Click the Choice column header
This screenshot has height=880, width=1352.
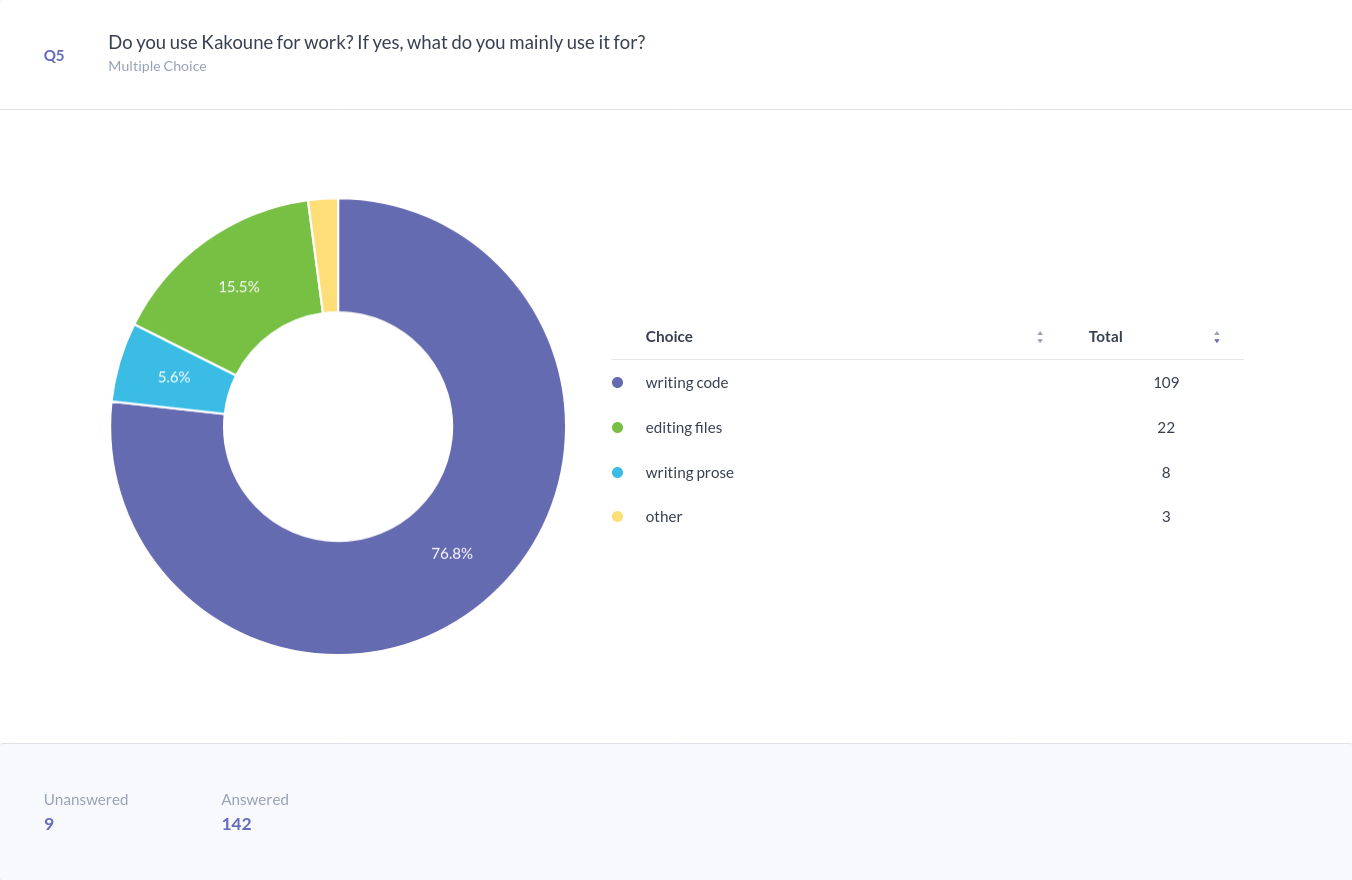669,337
